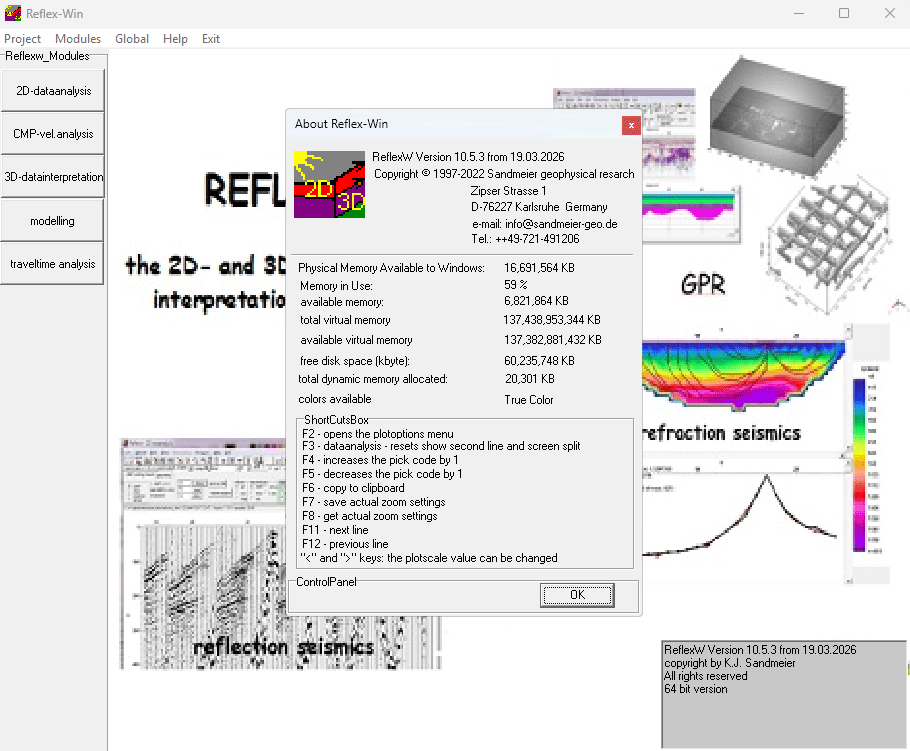The height and width of the screenshot is (751, 910).
Task: Click the F4 increases pick code line
Action: pos(380,460)
